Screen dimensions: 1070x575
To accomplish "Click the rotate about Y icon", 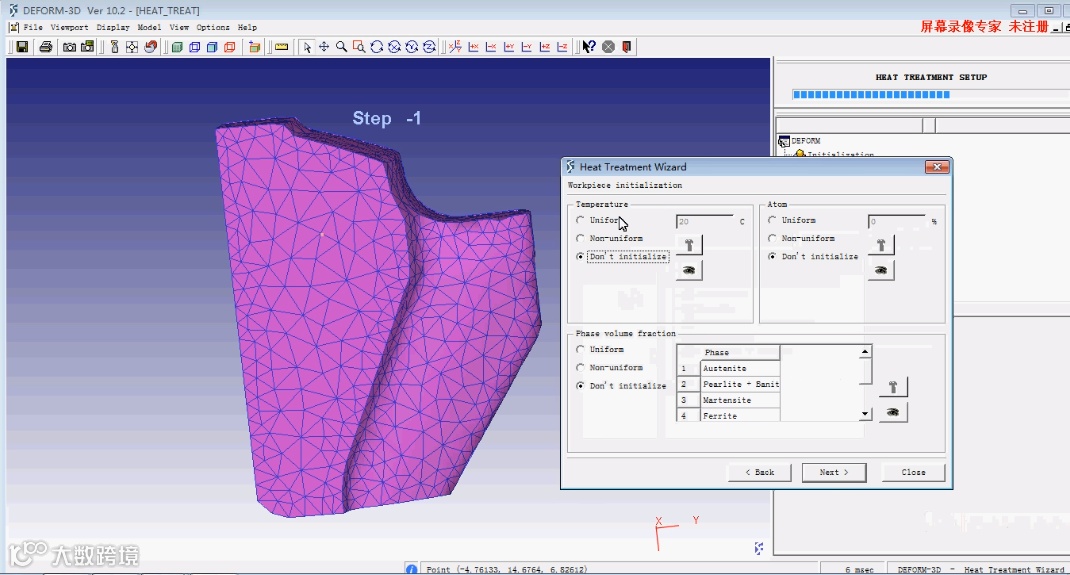I will (411, 46).
